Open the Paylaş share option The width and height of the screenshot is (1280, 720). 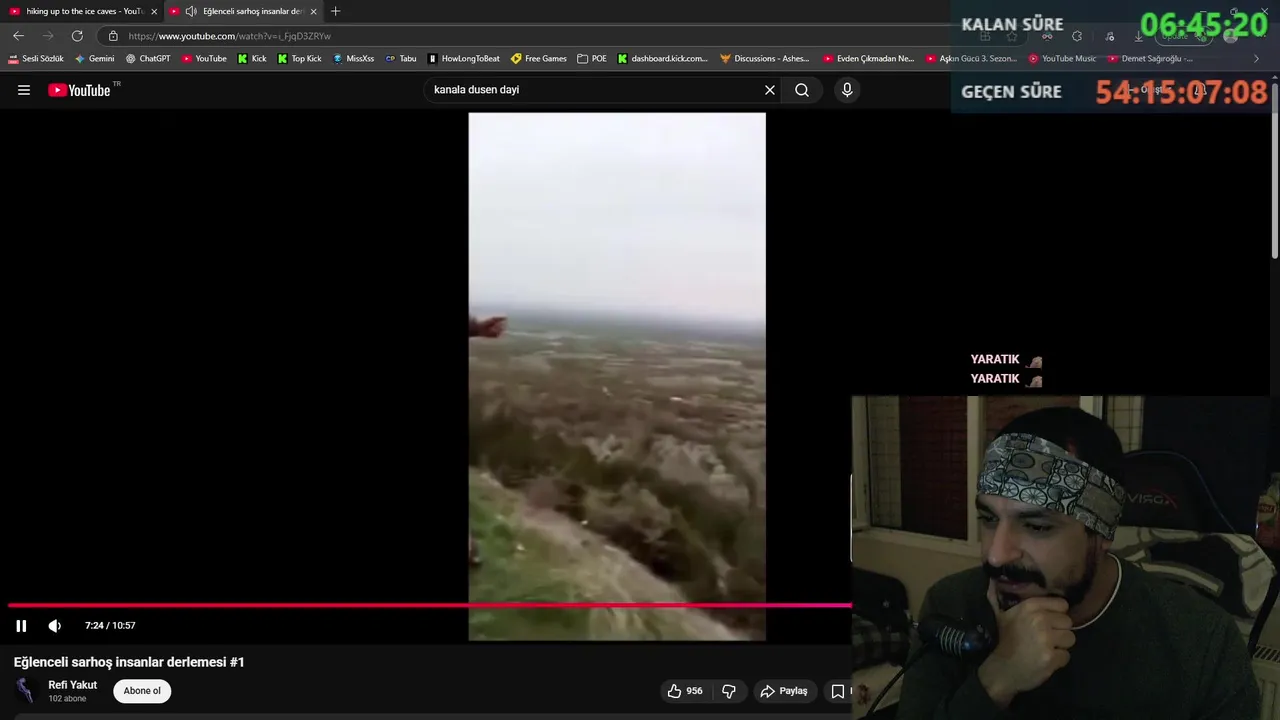pos(784,691)
